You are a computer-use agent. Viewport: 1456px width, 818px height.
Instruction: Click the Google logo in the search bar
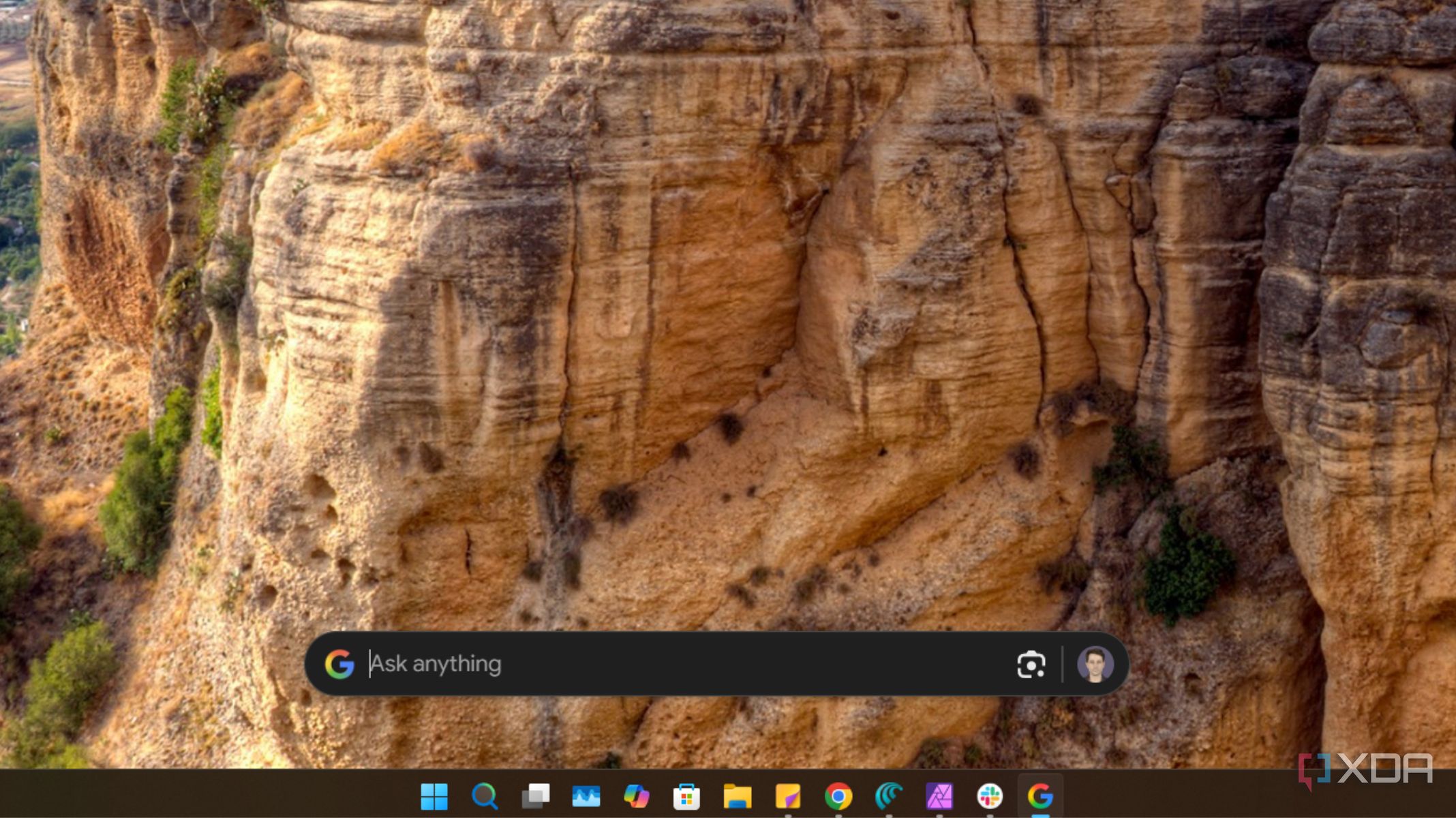pos(339,664)
